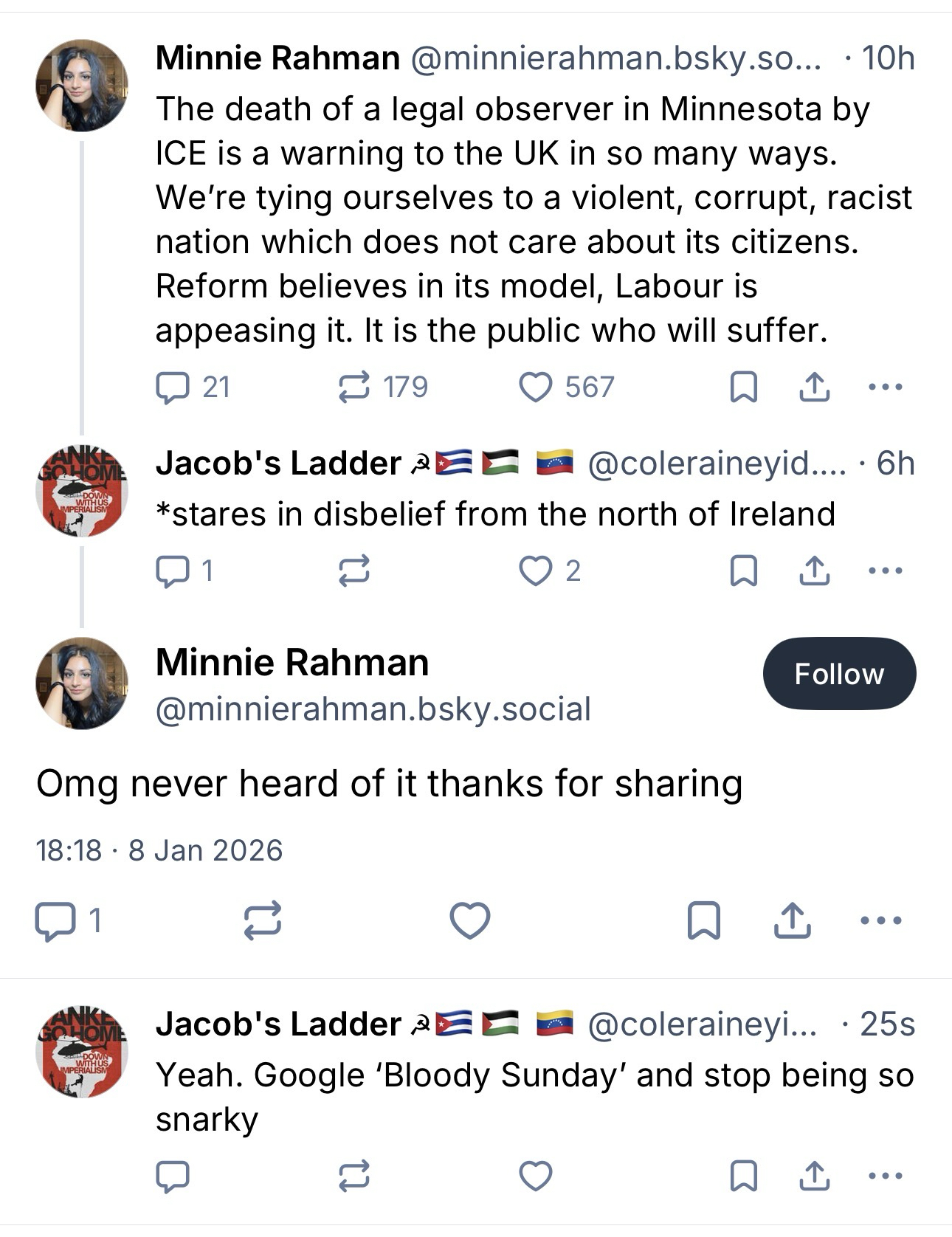Reply to the Minnesota ICE post
The image size is (952, 1237).
pos(173,387)
